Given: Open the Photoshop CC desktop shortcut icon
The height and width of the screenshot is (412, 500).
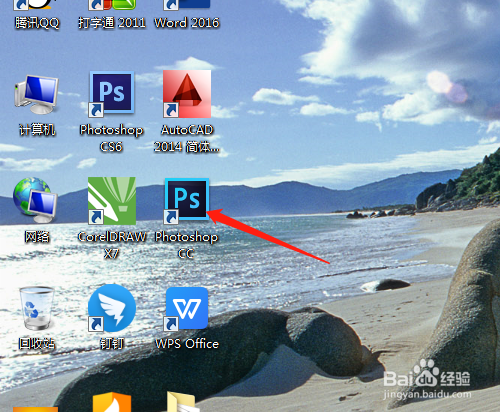Looking at the screenshot, I should (x=187, y=200).
